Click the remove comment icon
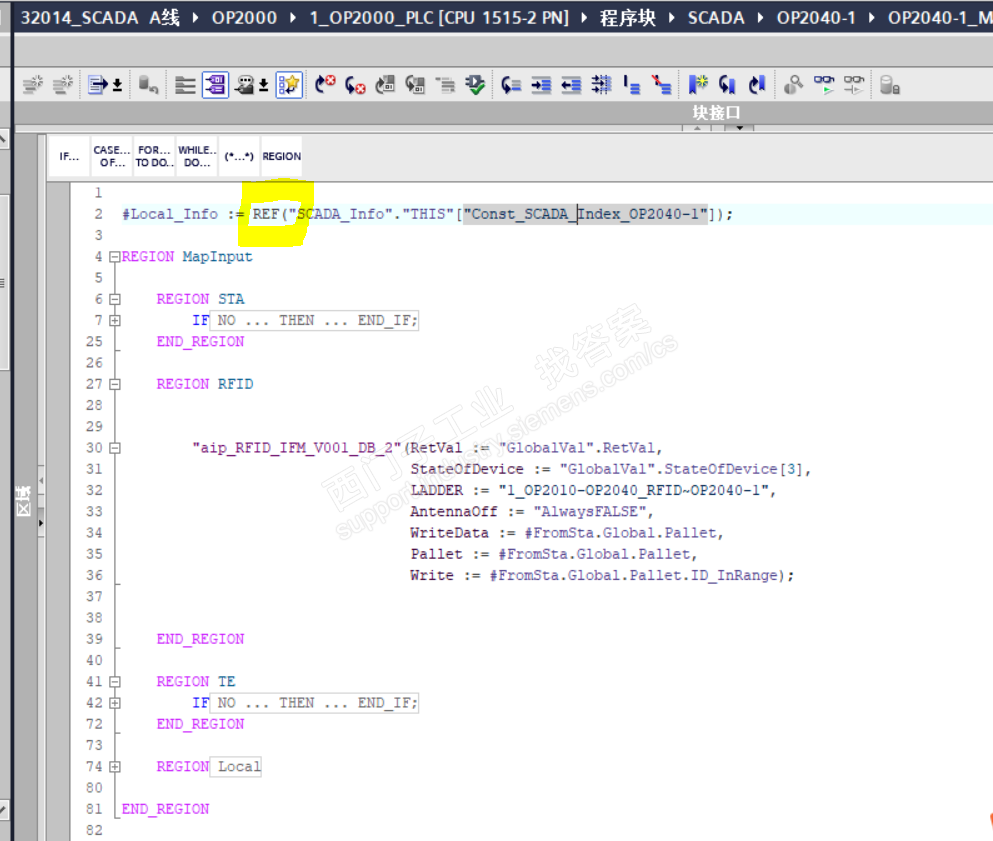993x841 pixels. pyautogui.click(x=662, y=84)
